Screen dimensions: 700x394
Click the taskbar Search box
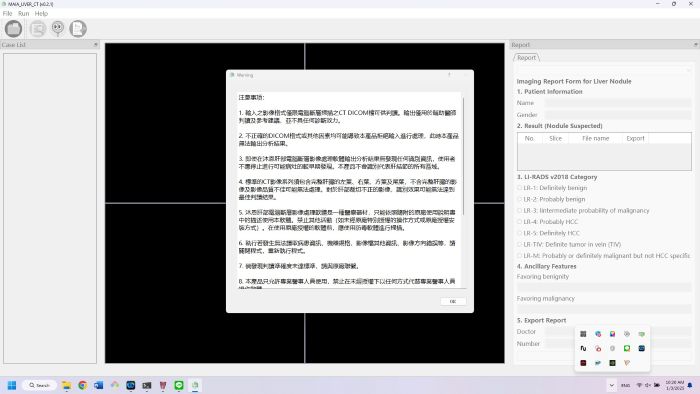(x=39, y=385)
